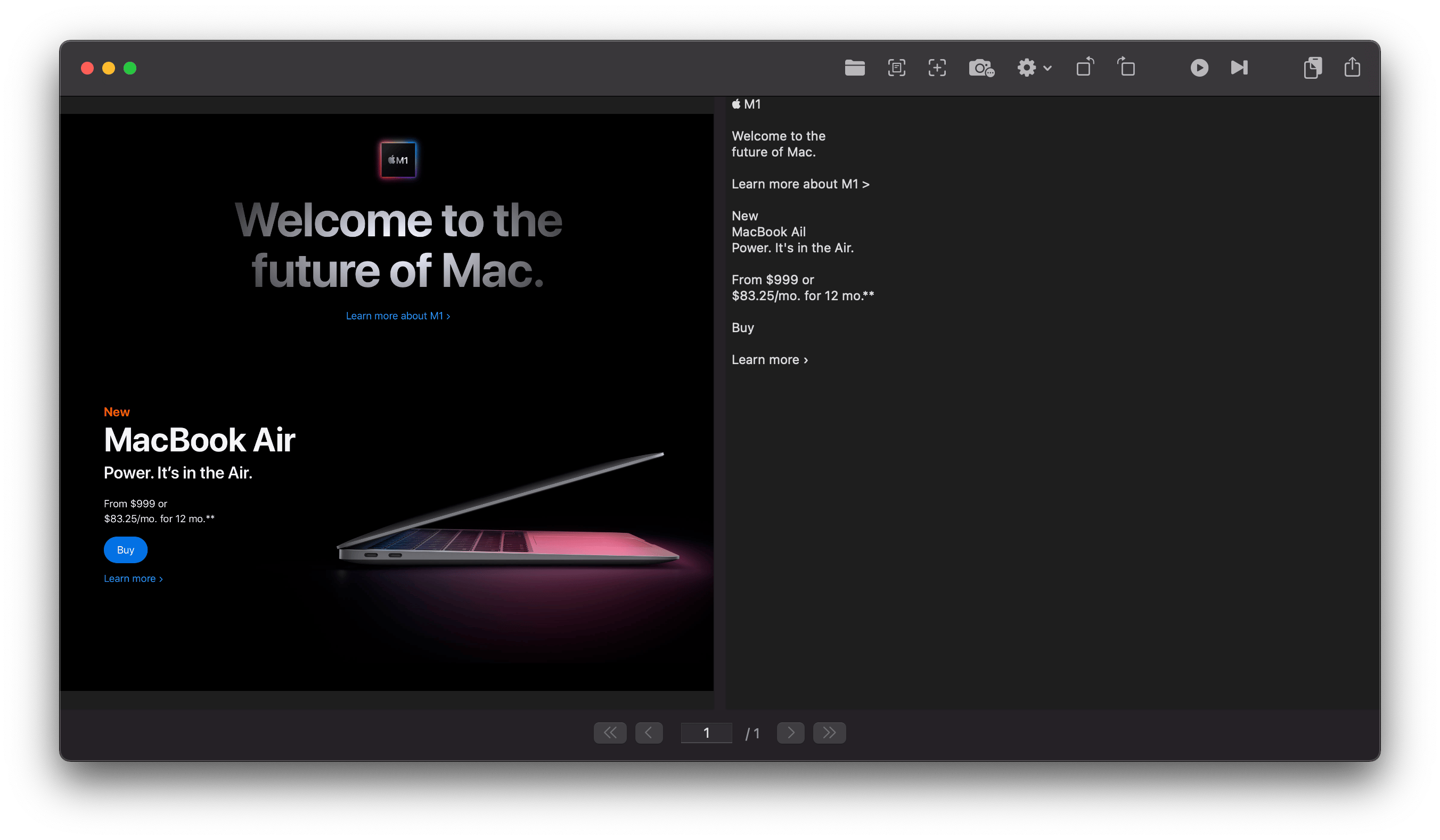Go to the next page
The height and width of the screenshot is (840, 1440).
(791, 732)
